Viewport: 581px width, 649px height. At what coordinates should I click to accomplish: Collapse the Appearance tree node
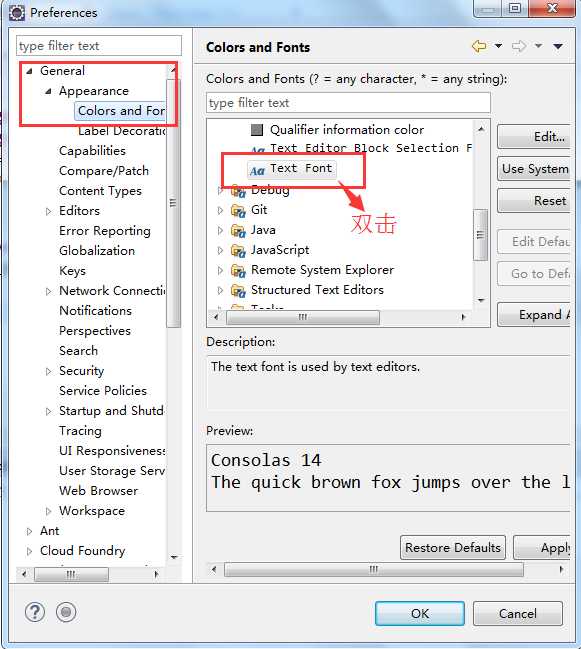(x=48, y=91)
